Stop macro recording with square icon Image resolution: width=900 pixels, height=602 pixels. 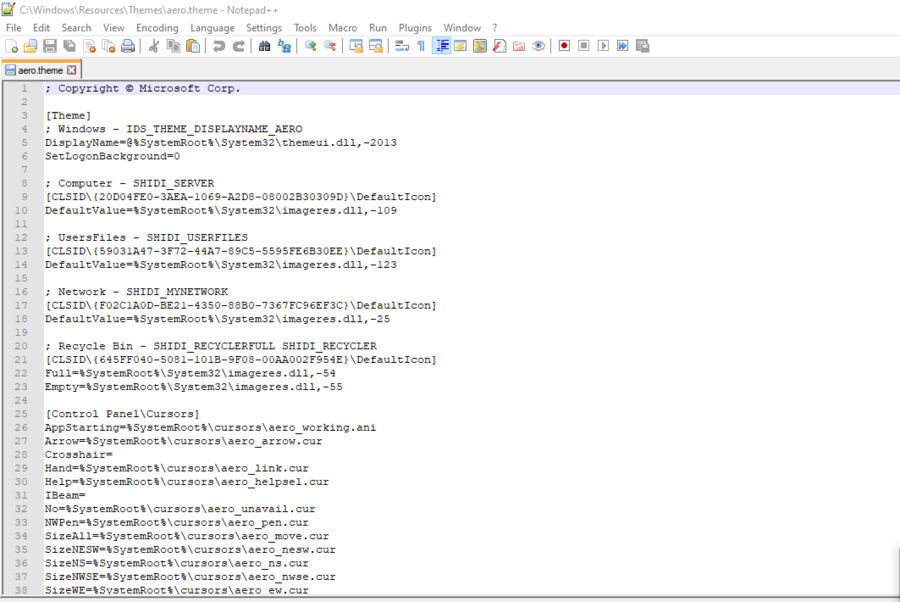(x=584, y=46)
